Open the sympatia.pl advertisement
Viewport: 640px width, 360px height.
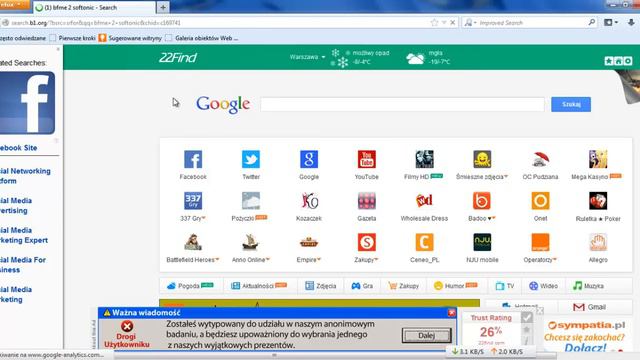click(586, 335)
